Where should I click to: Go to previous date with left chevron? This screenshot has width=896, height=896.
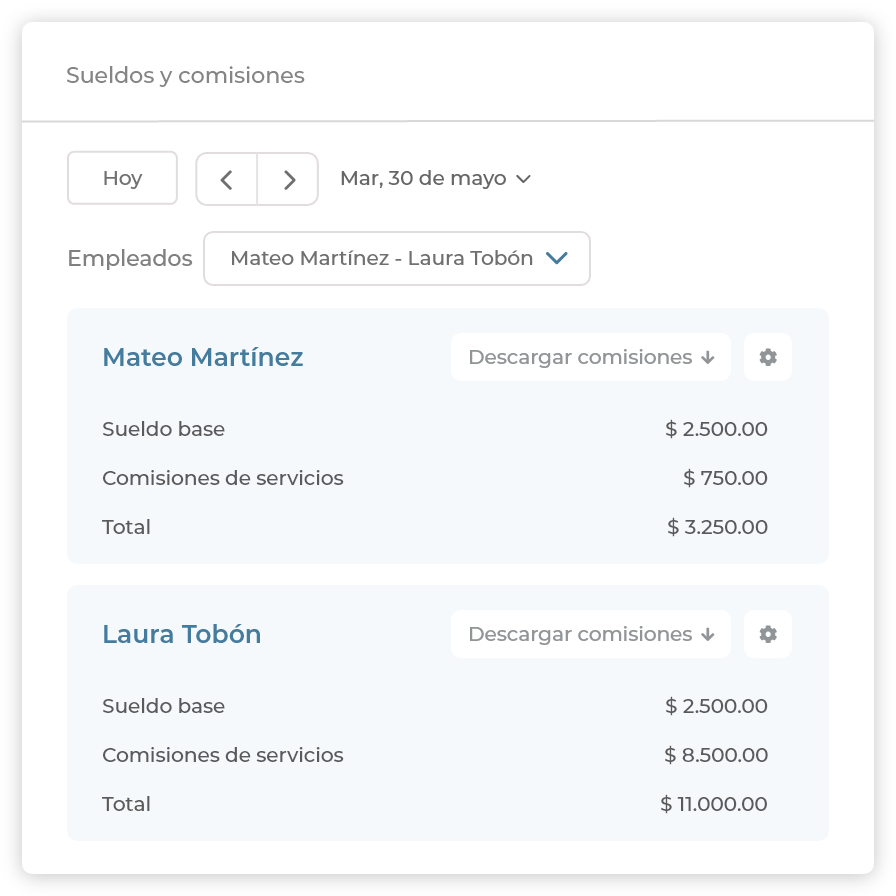tap(227, 179)
